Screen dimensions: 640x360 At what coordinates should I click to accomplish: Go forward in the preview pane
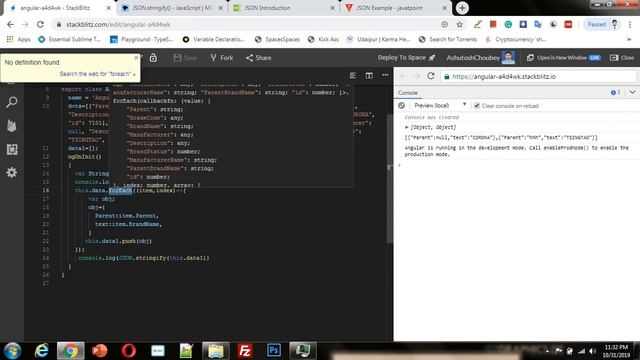[x=416, y=76]
